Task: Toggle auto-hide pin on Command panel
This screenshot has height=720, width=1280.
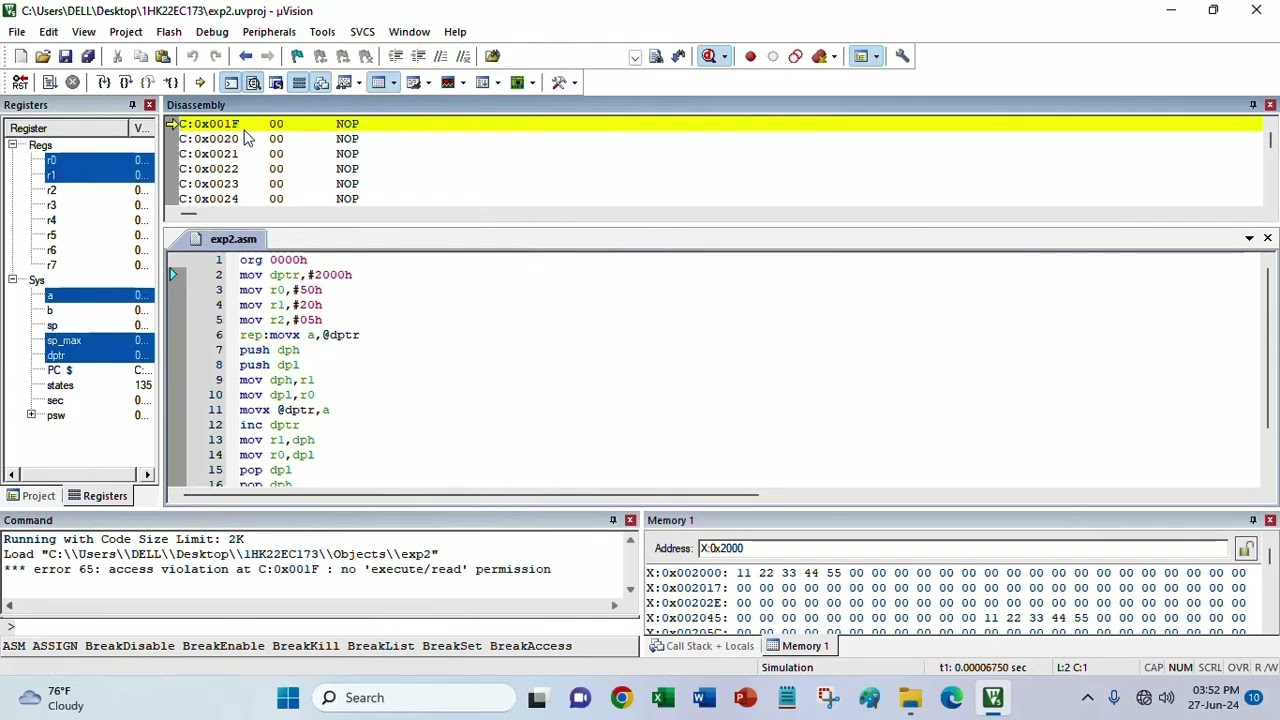Action: [613, 520]
